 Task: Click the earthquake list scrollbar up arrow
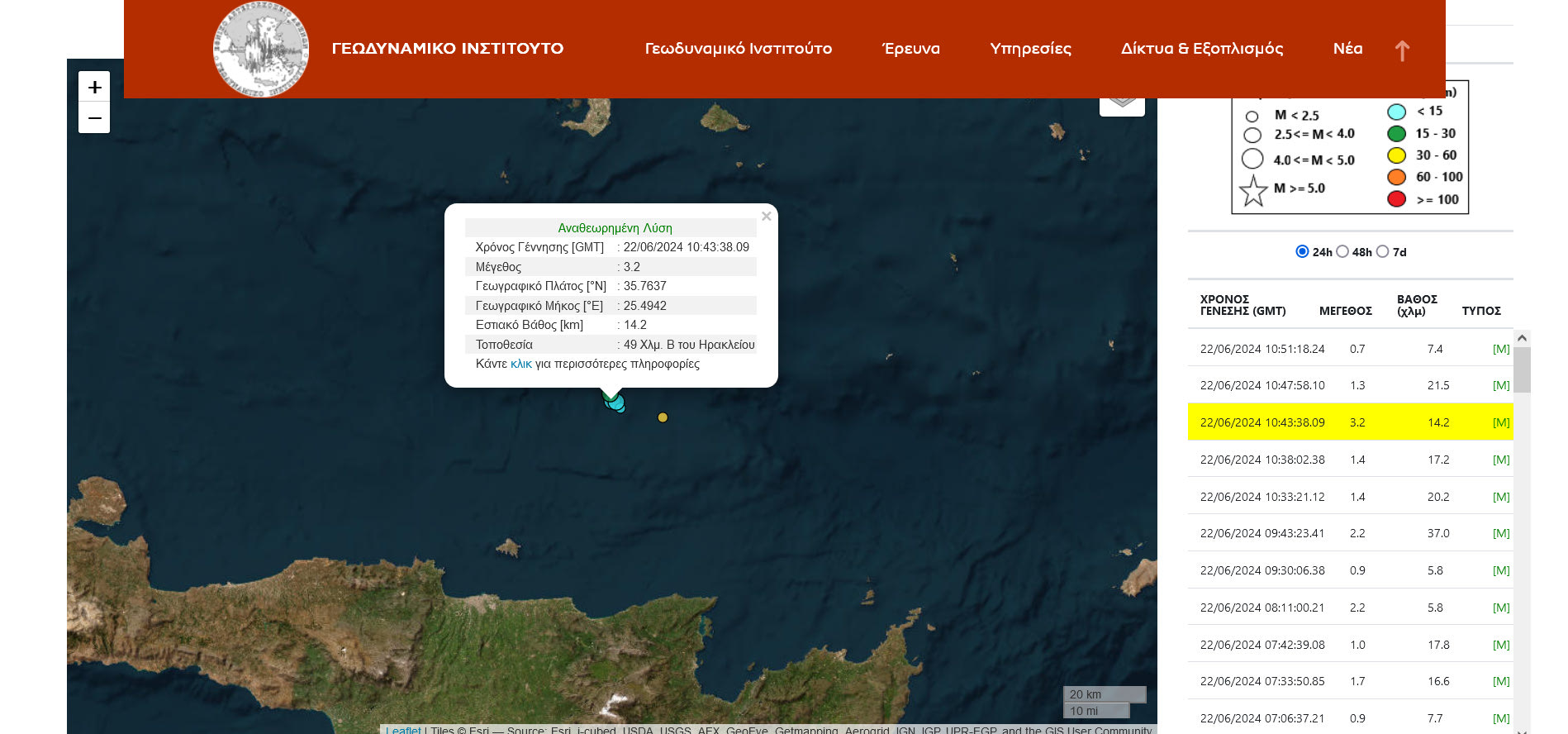pos(1522,338)
